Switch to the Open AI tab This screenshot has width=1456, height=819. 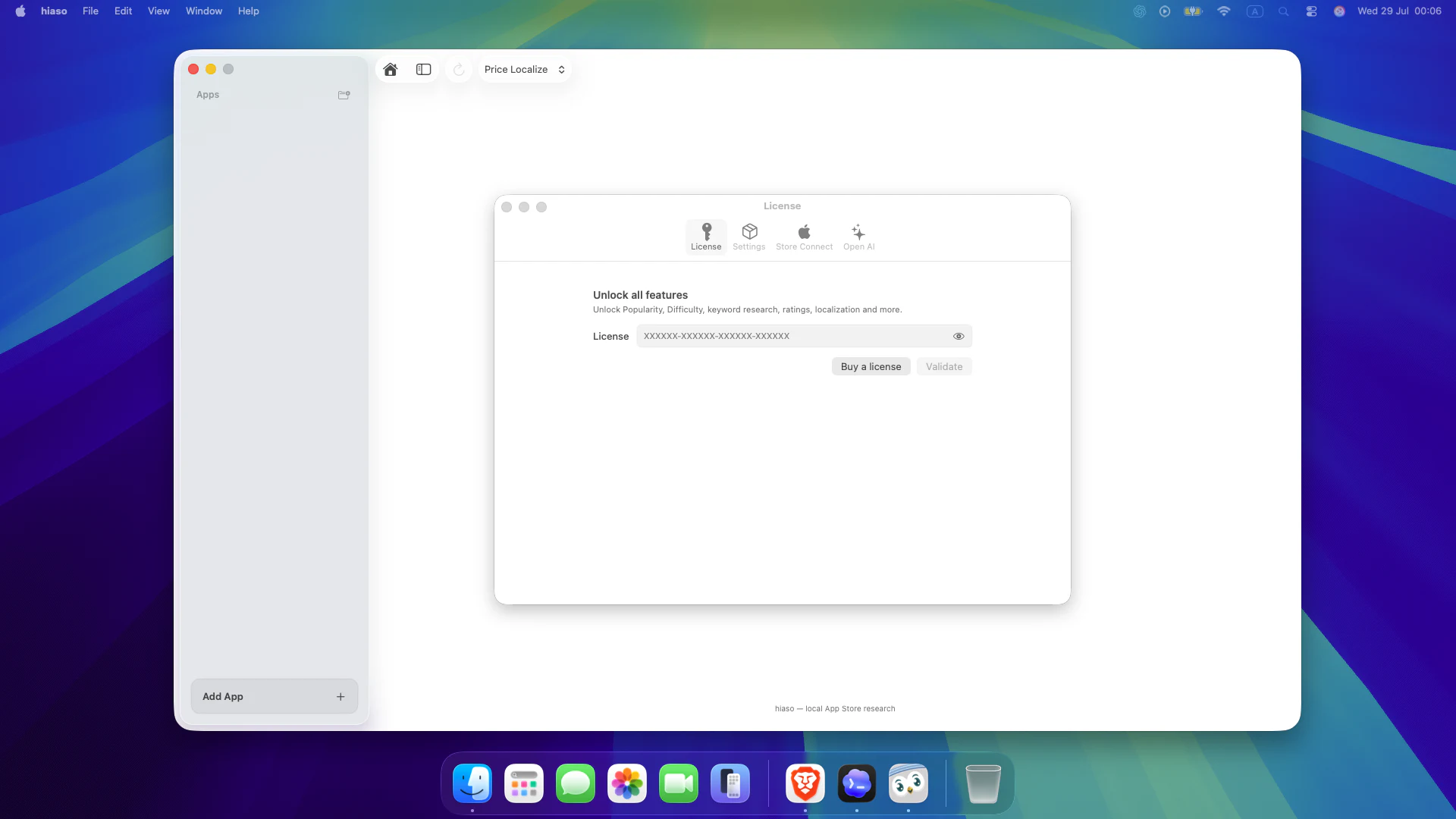(x=858, y=237)
